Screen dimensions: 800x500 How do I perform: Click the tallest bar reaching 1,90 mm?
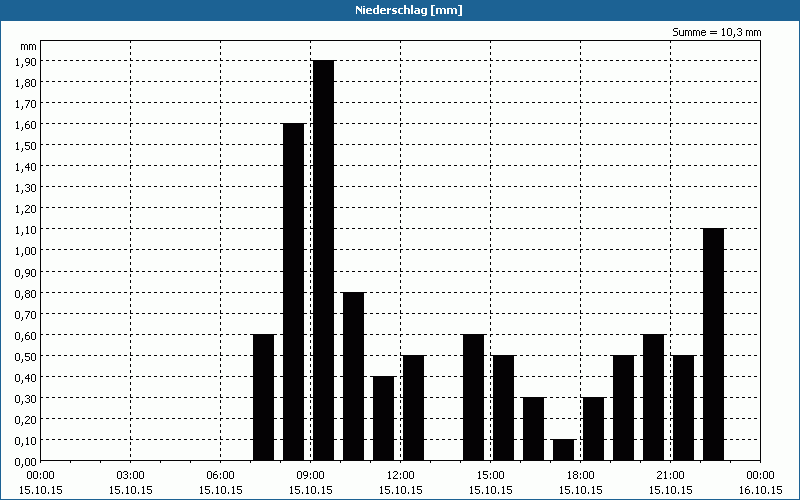coord(323,260)
